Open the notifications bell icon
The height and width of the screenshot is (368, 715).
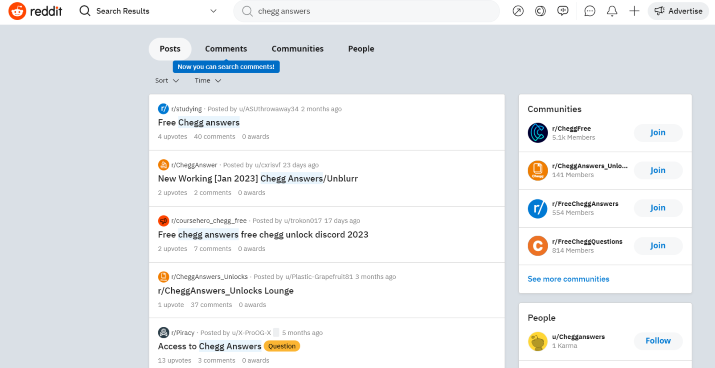click(612, 11)
